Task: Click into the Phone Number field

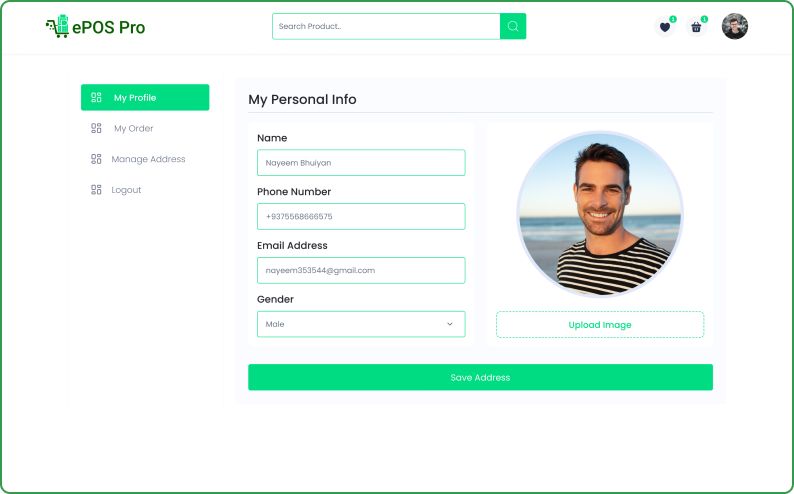Action: [361, 216]
